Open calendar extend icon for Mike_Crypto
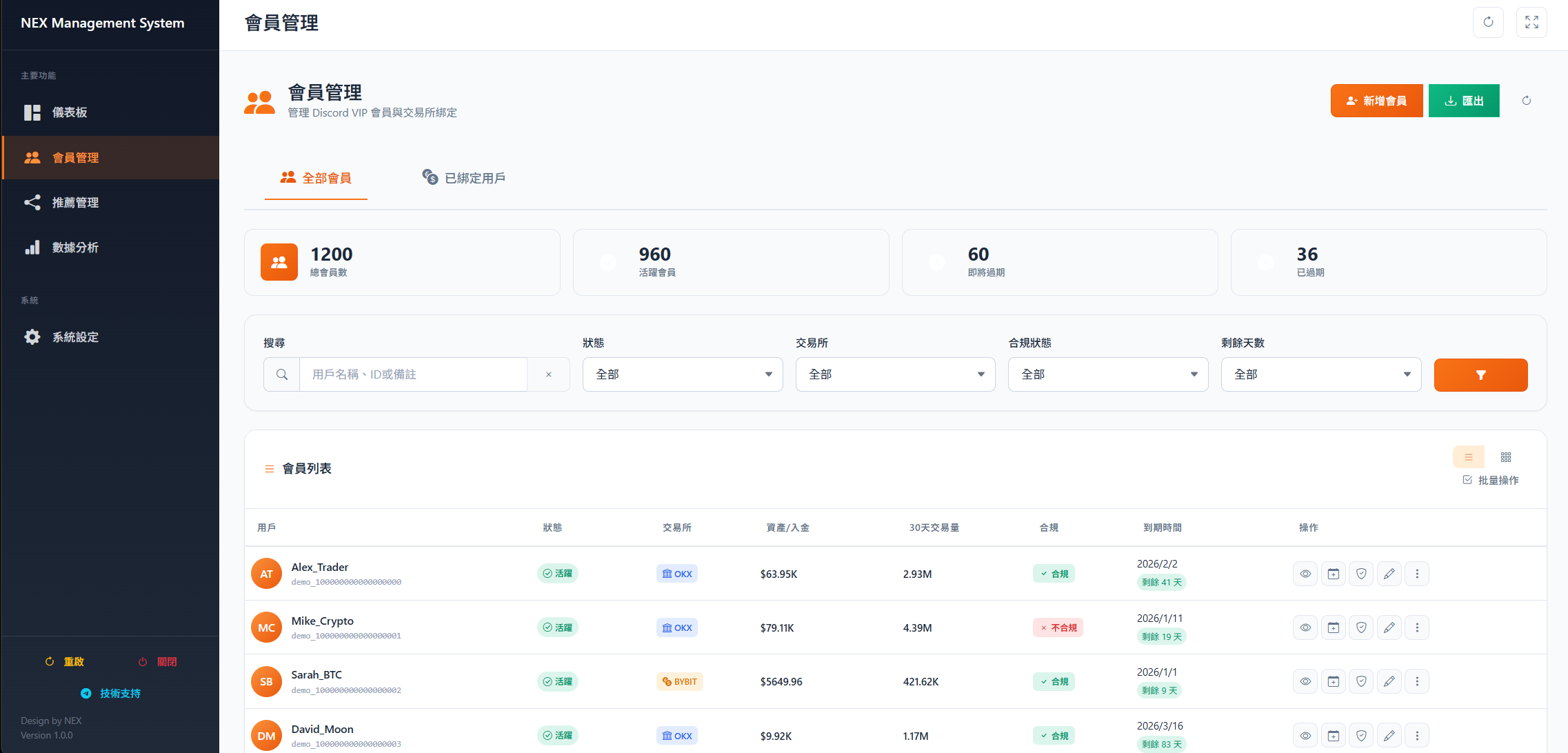 click(1334, 627)
